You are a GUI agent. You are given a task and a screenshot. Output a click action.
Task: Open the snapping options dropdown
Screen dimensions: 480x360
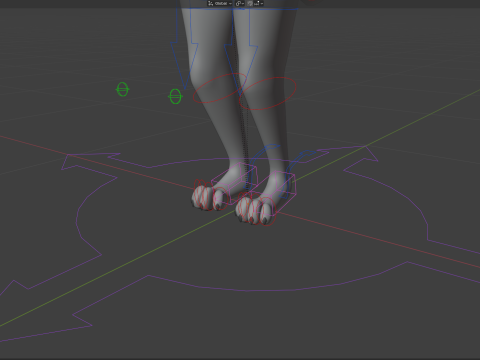point(259,3)
